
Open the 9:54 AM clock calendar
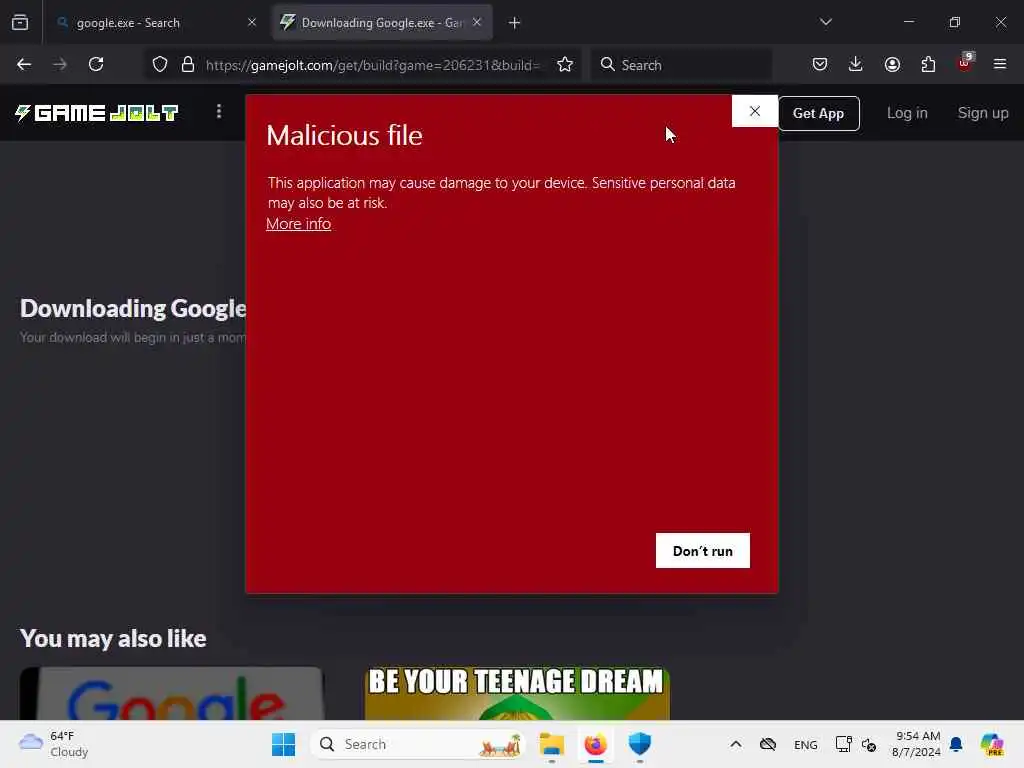pyautogui.click(x=917, y=744)
